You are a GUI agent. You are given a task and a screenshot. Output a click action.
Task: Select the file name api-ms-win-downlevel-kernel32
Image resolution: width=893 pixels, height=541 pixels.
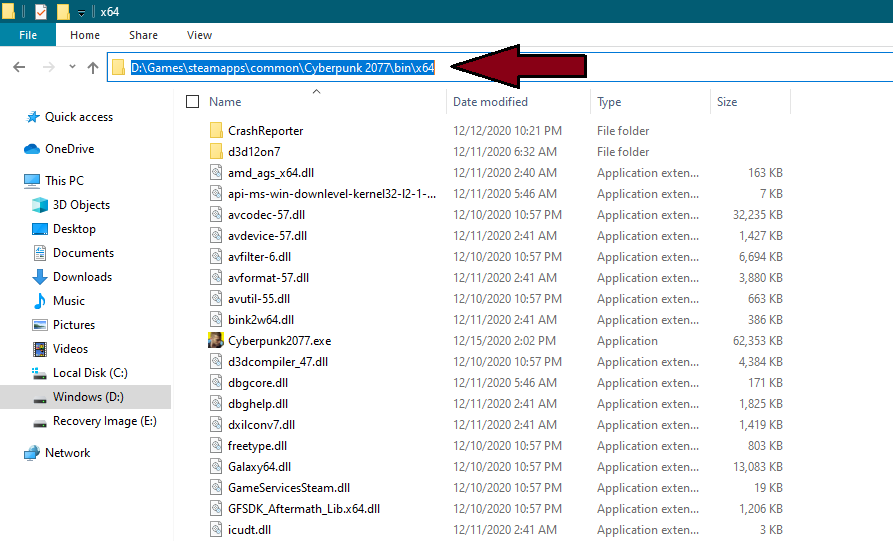[x=332, y=194]
